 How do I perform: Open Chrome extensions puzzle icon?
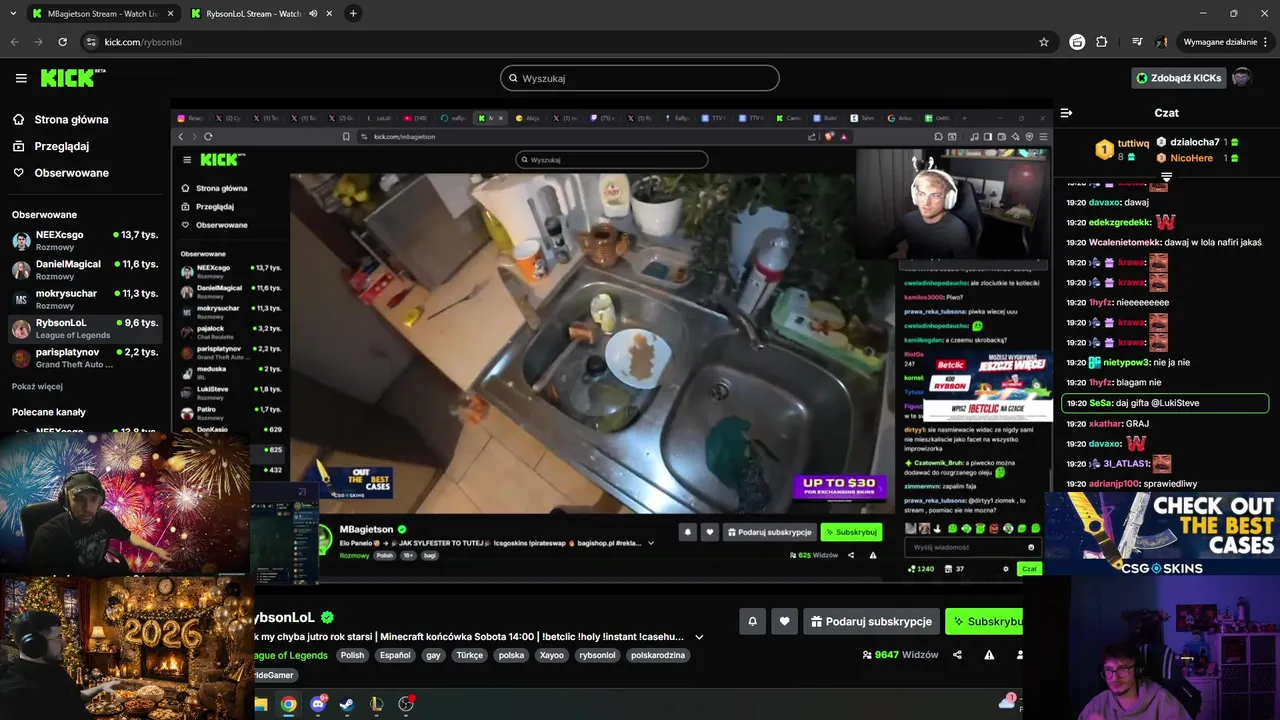1102,42
